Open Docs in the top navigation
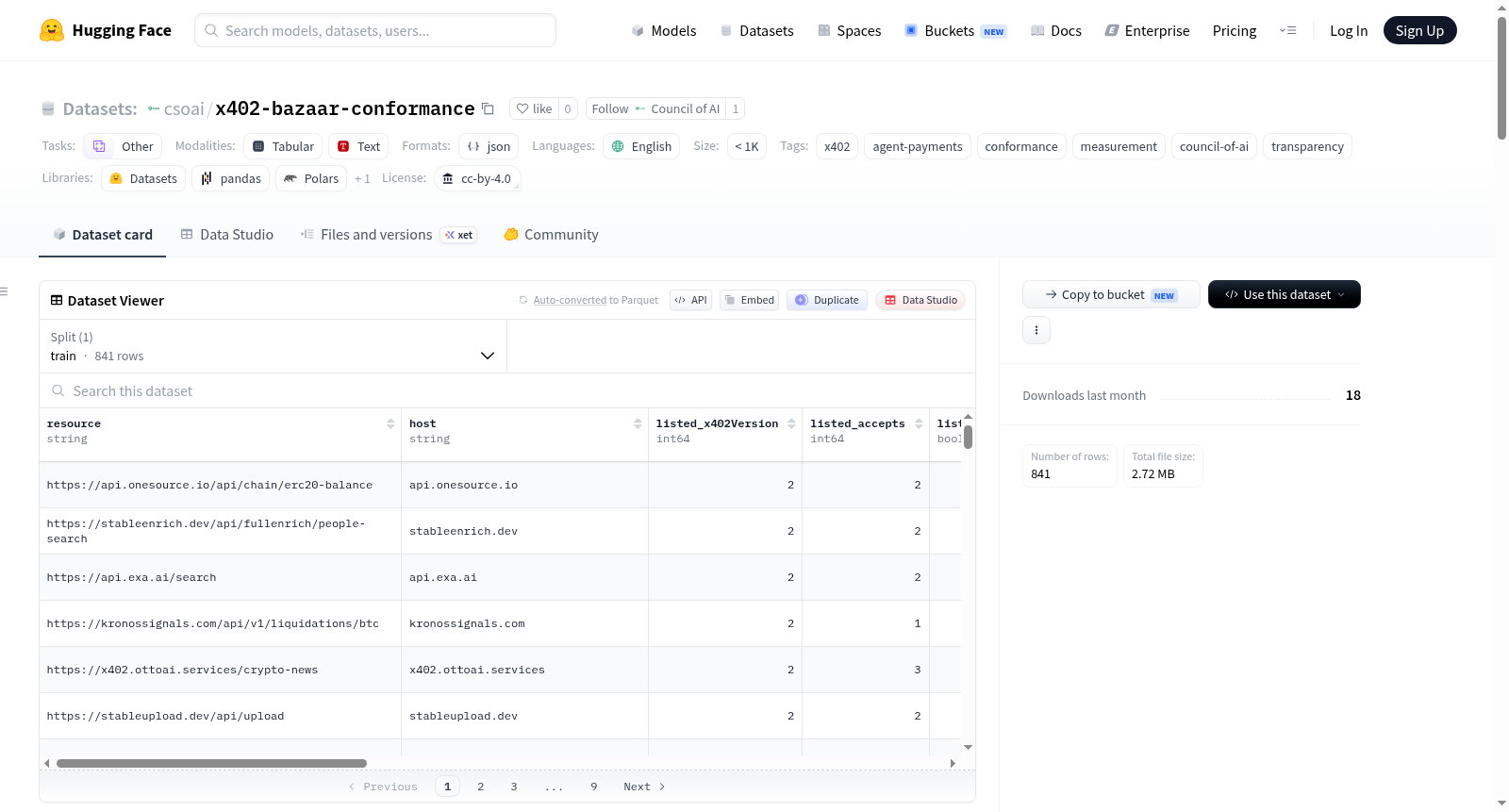Viewport: 1509px width, 812px height. [x=1056, y=30]
